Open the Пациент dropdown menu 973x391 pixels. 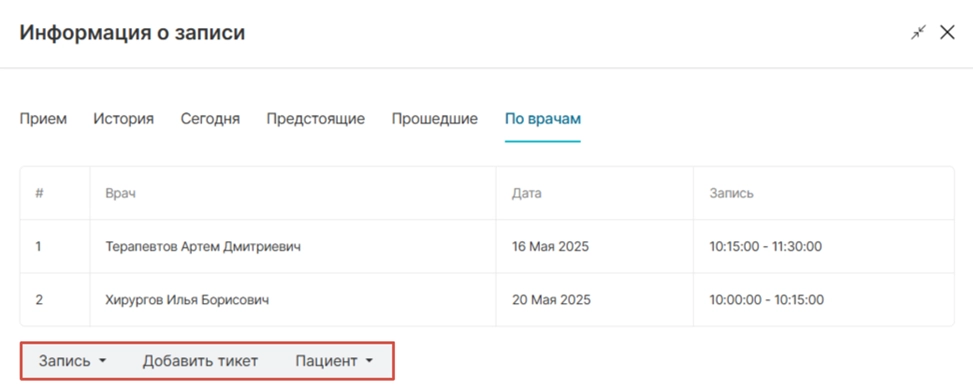point(334,361)
